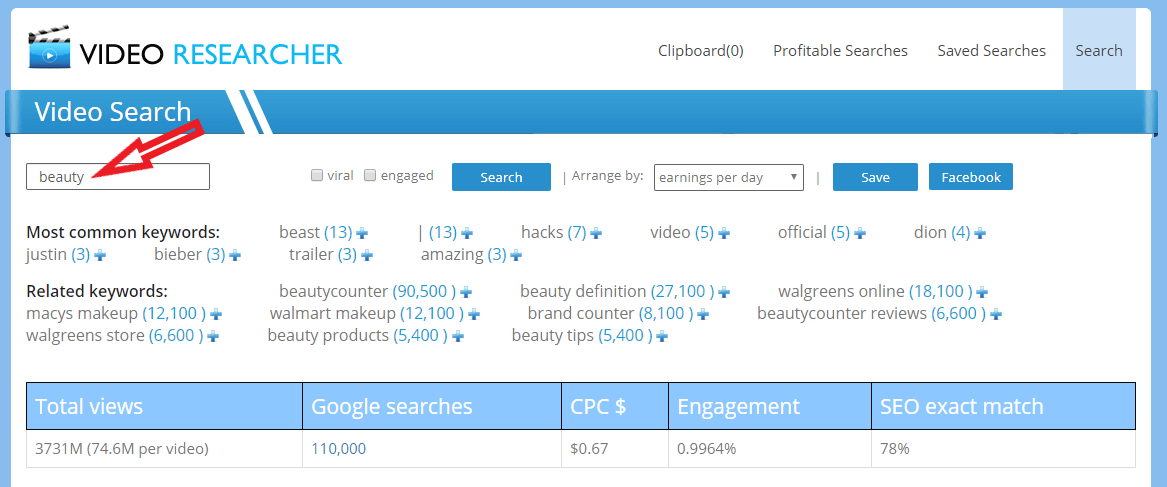Click the 'Total views' column header
The image size is (1167, 487).
(x=164, y=407)
